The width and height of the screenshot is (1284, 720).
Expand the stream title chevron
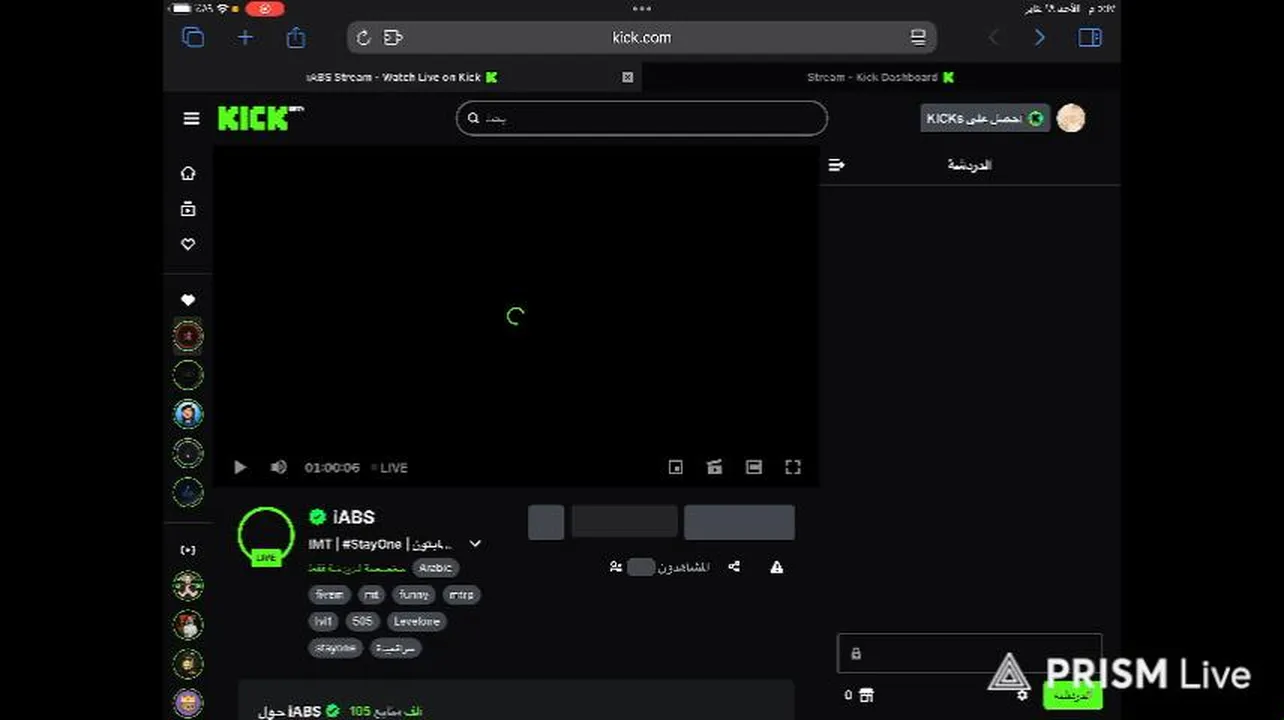click(x=475, y=544)
